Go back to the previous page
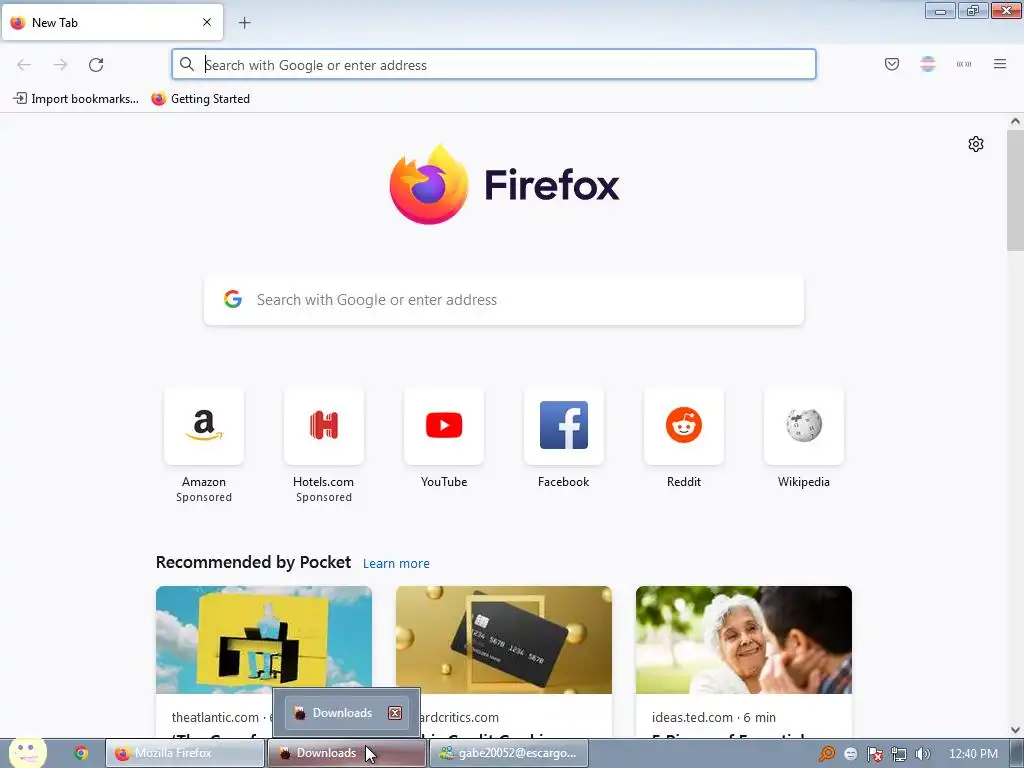Image resolution: width=1024 pixels, height=768 pixels. click(24, 65)
